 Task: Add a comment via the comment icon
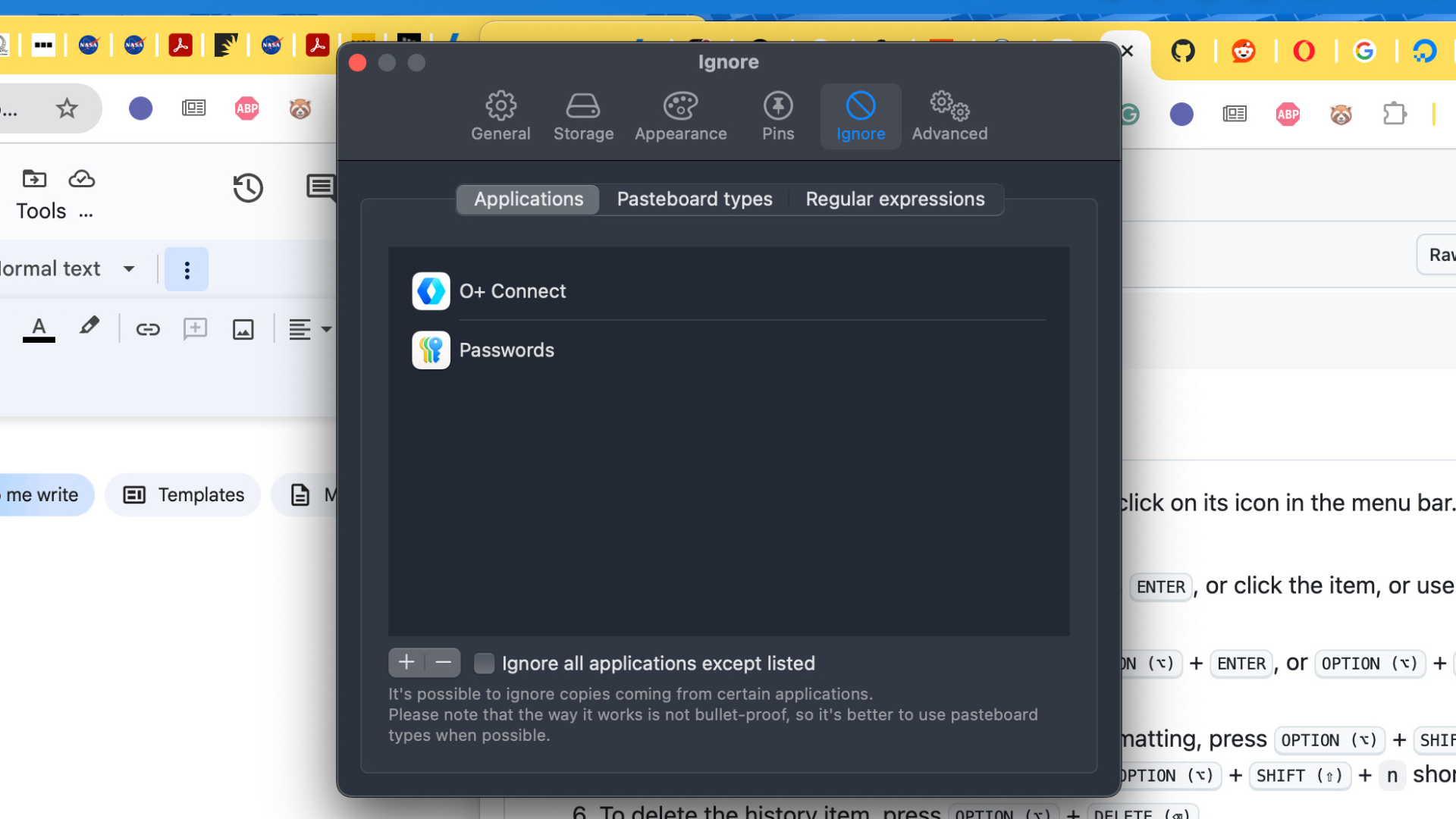click(x=195, y=328)
